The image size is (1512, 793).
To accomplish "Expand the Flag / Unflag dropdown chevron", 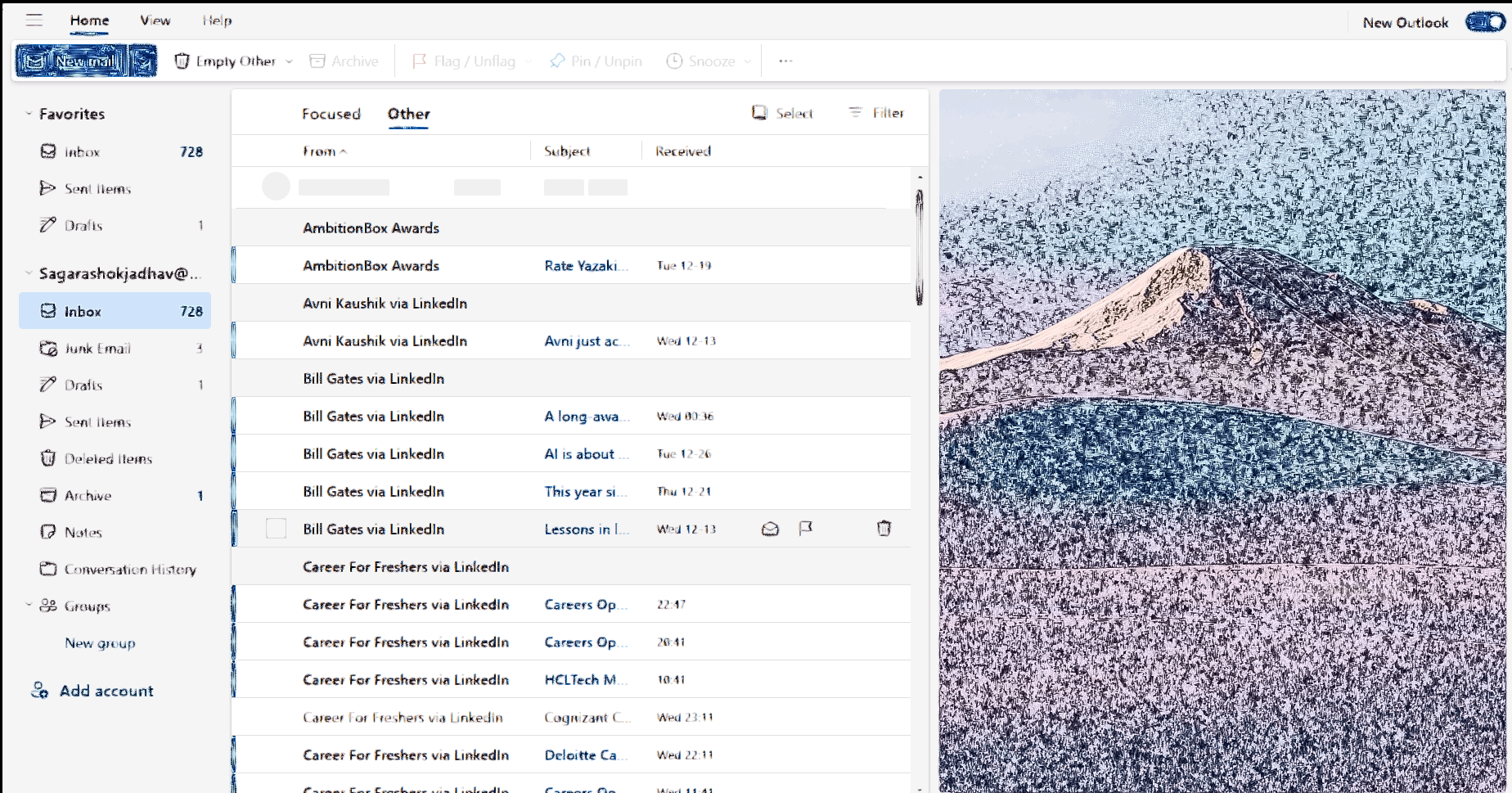I will 529,61.
